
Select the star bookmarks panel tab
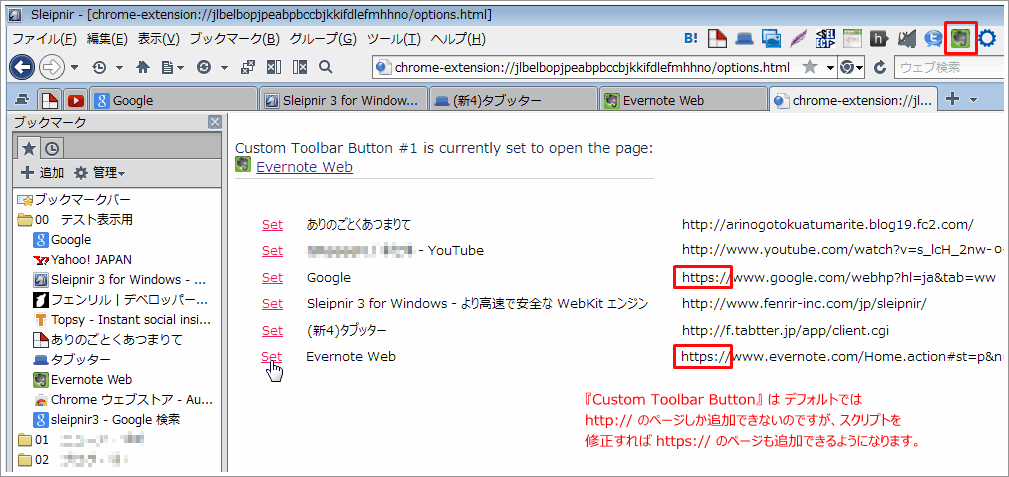28,149
